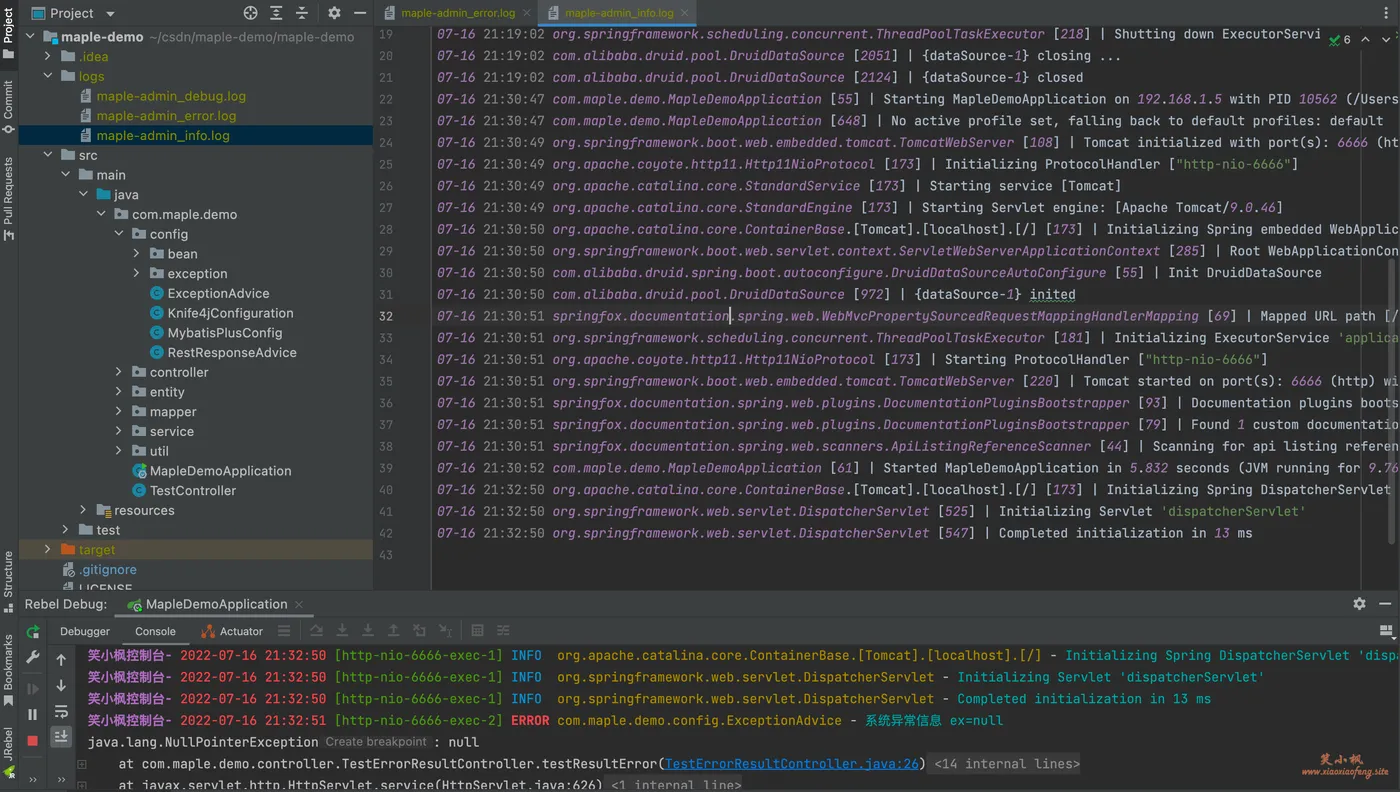Collapse the config package
This screenshot has height=792, width=1400.
[x=119, y=234]
